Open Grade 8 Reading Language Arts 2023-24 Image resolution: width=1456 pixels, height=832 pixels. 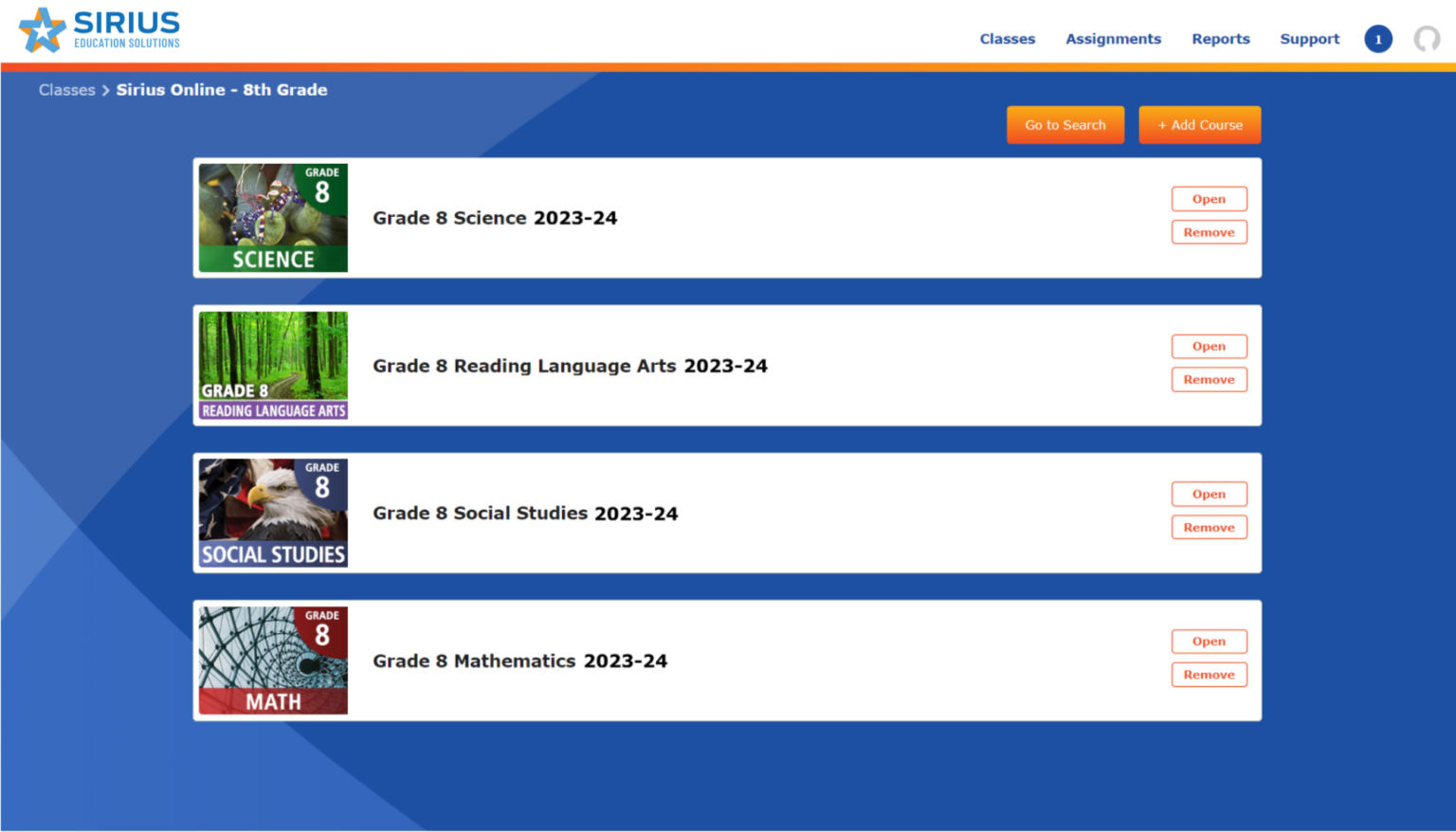pyautogui.click(x=1209, y=346)
